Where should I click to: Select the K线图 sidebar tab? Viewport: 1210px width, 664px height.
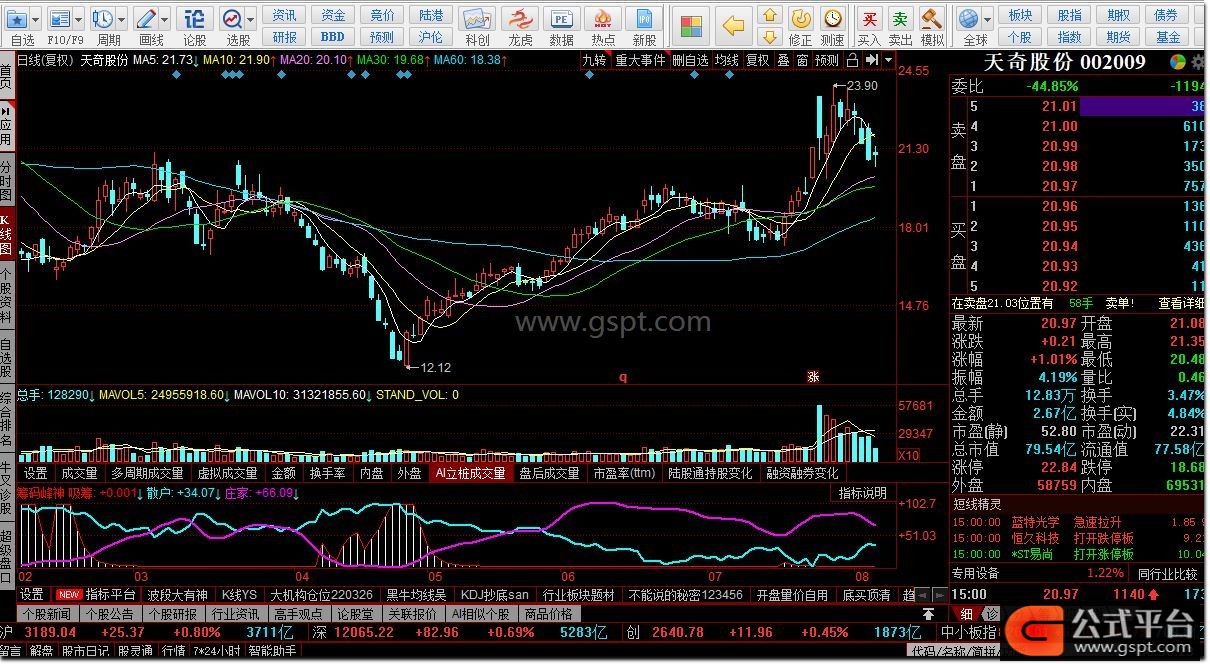(7, 233)
